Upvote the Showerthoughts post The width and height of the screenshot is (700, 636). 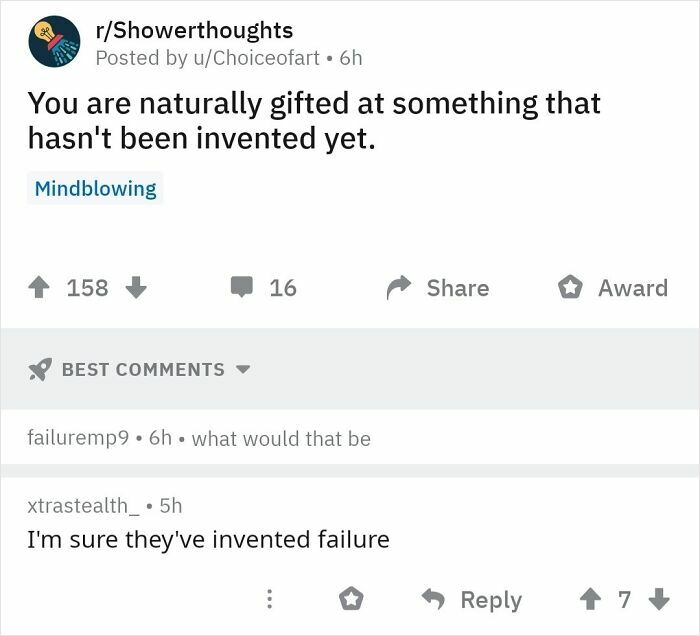(x=43, y=288)
